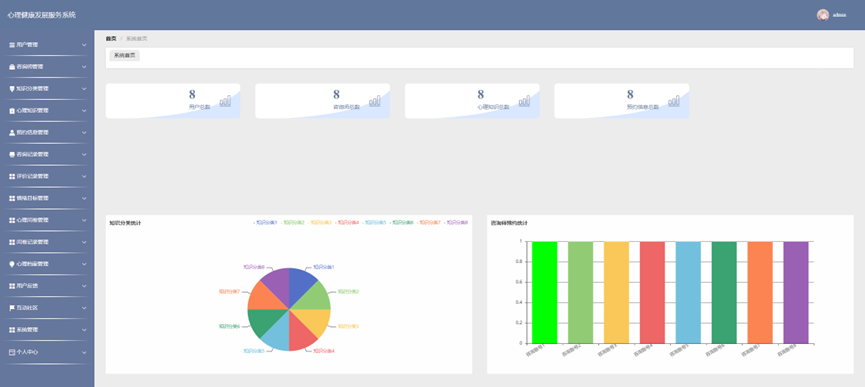Click the 心理知识管理 sidebar icon

coord(12,111)
